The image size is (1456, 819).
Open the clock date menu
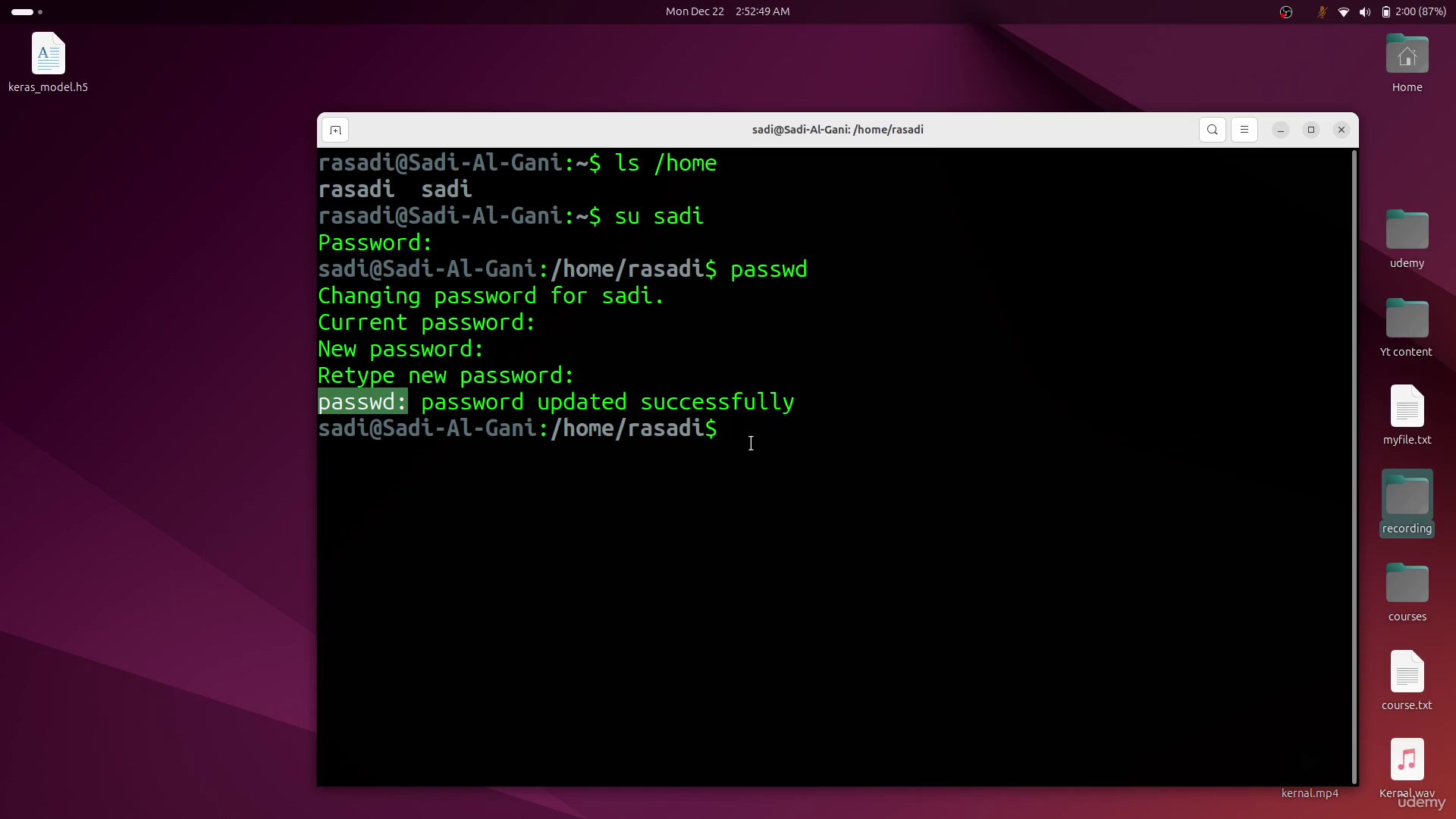(727, 11)
